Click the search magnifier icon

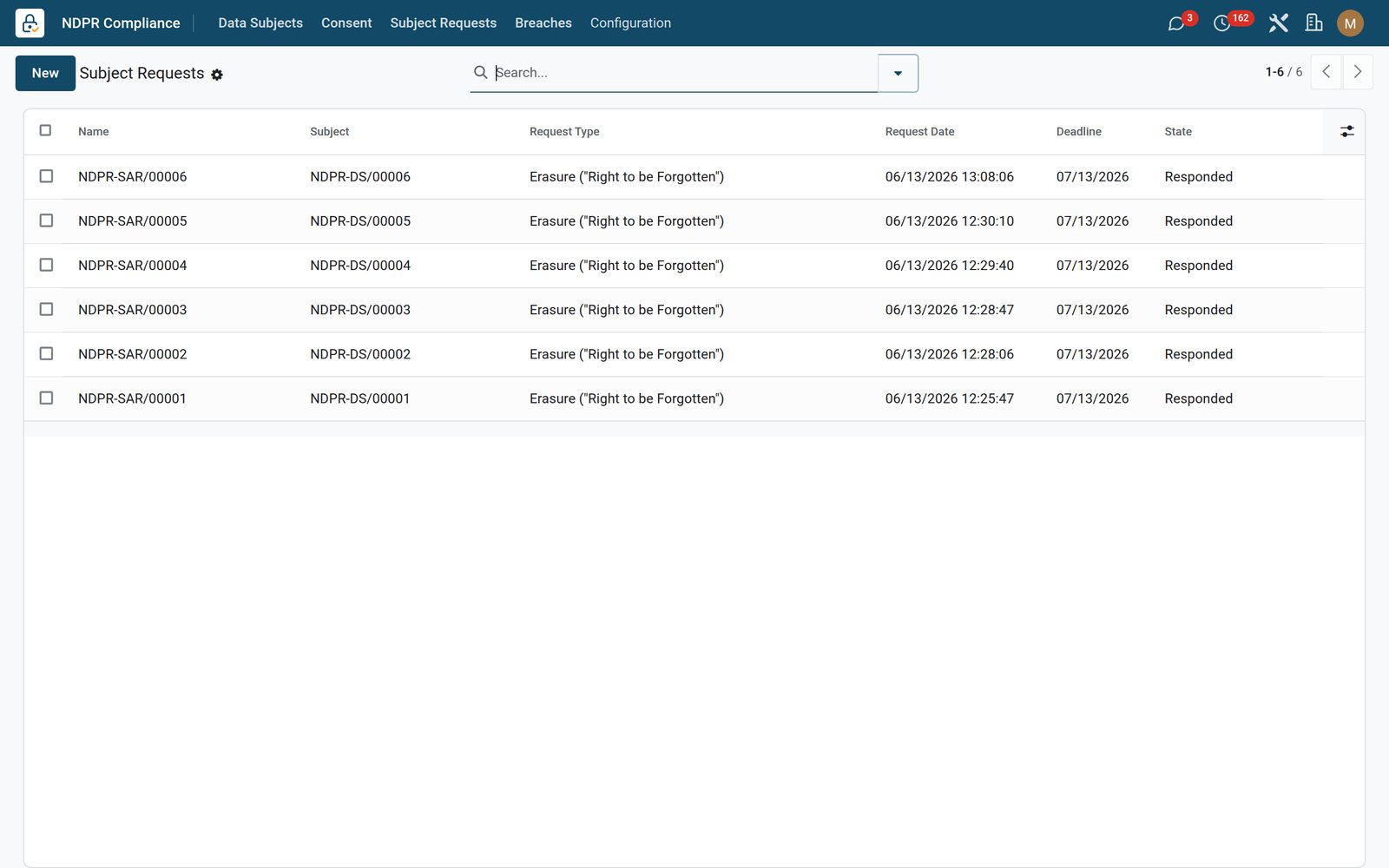480,72
